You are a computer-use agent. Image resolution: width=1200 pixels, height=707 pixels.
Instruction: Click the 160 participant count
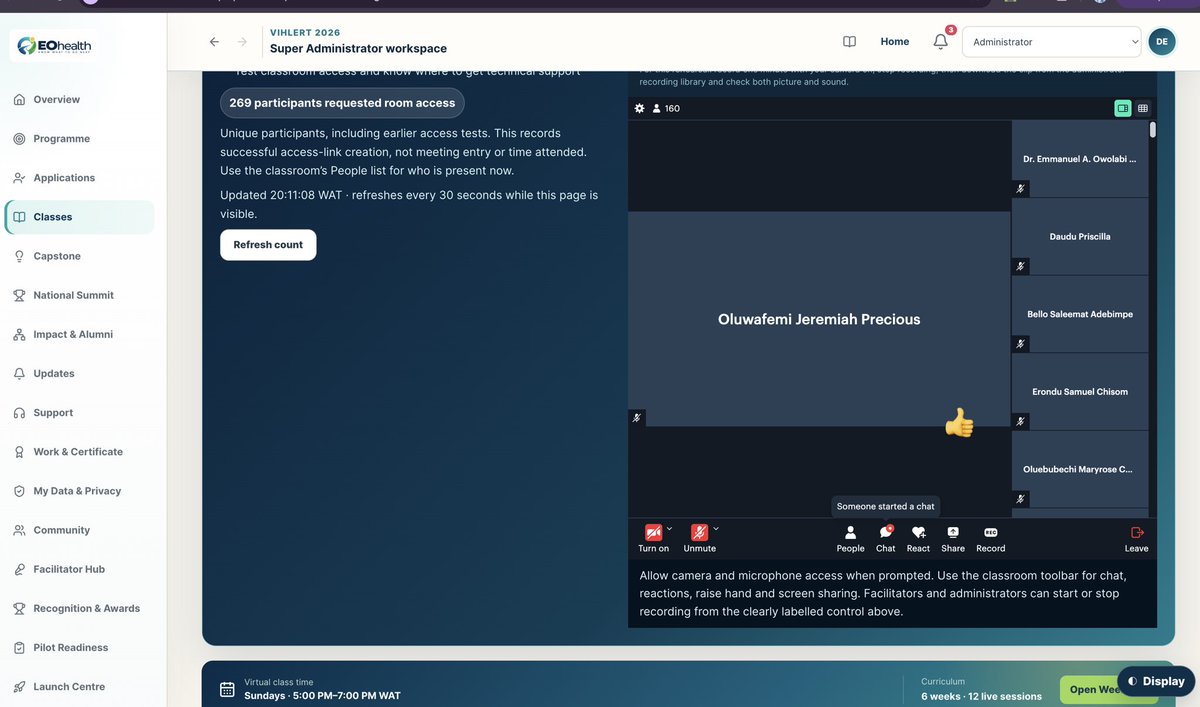(666, 108)
